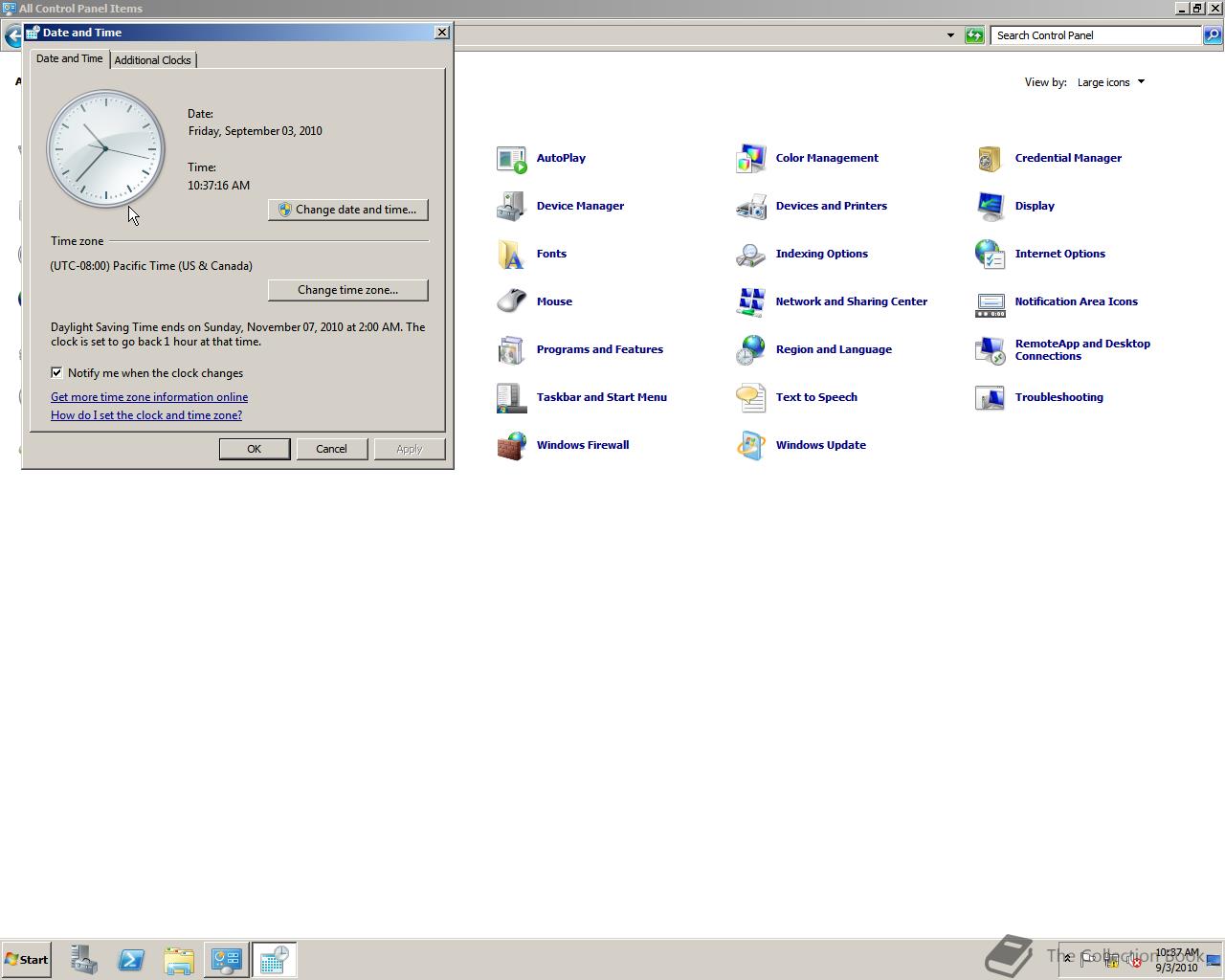Show hidden icons in the system tray
Viewport: 1225px width, 980px height.
[x=1068, y=959]
